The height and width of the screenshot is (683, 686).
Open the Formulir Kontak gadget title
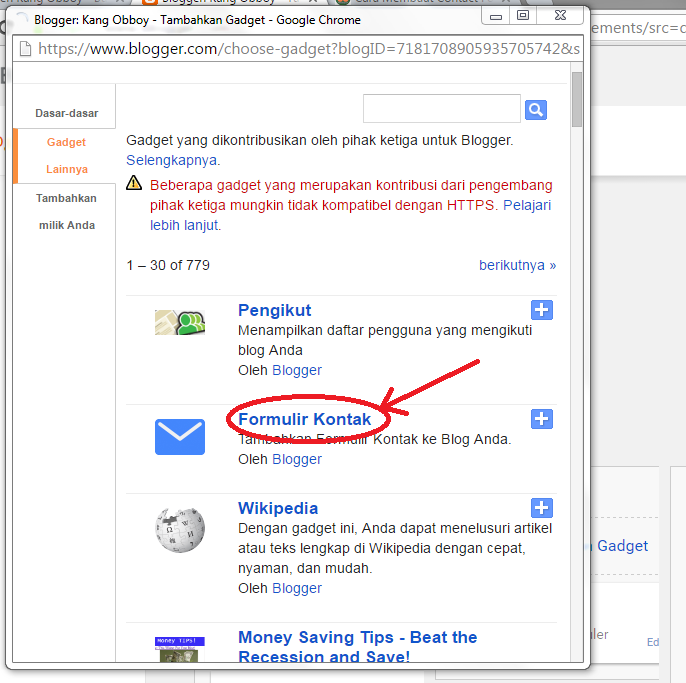(x=304, y=419)
